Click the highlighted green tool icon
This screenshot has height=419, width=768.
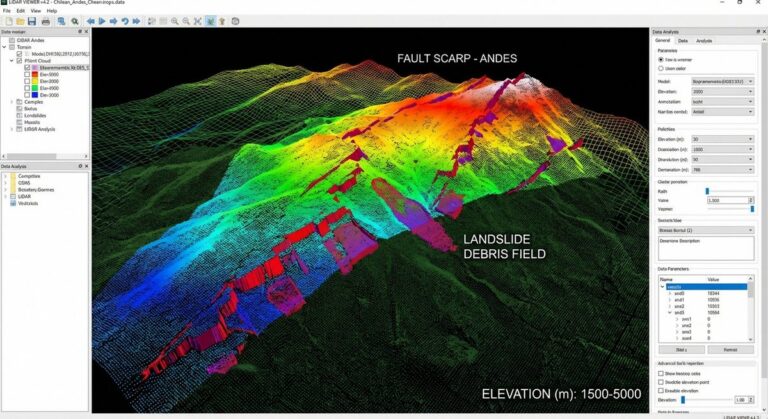point(210,22)
